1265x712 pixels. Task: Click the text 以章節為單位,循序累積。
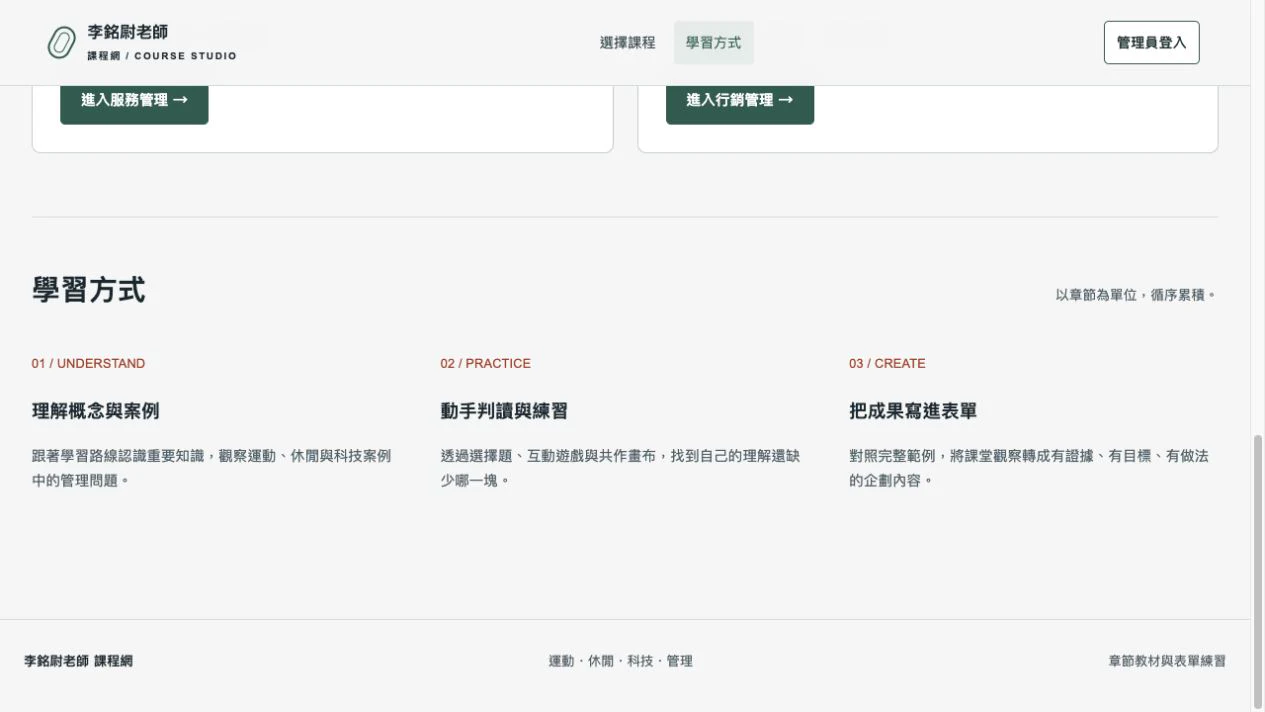point(1136,295)
